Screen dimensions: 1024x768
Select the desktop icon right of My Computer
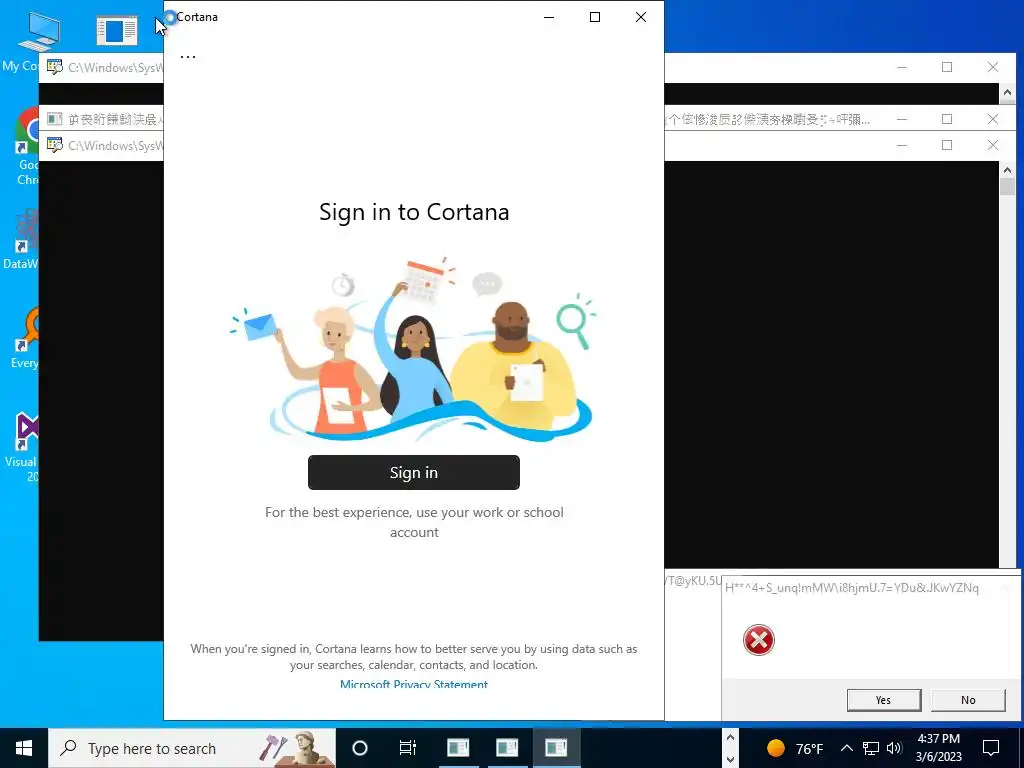click(x=116, y=31)
